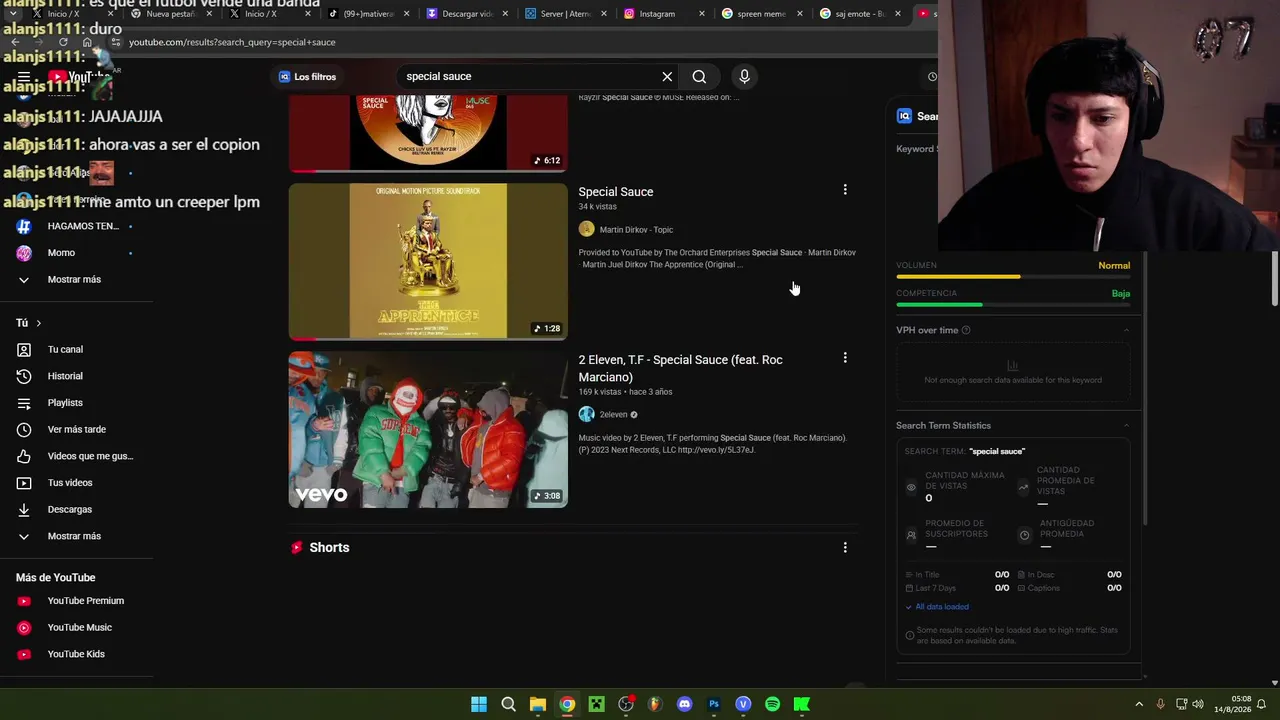Click the thumbs-up liked videos icon

click(24, 456)
